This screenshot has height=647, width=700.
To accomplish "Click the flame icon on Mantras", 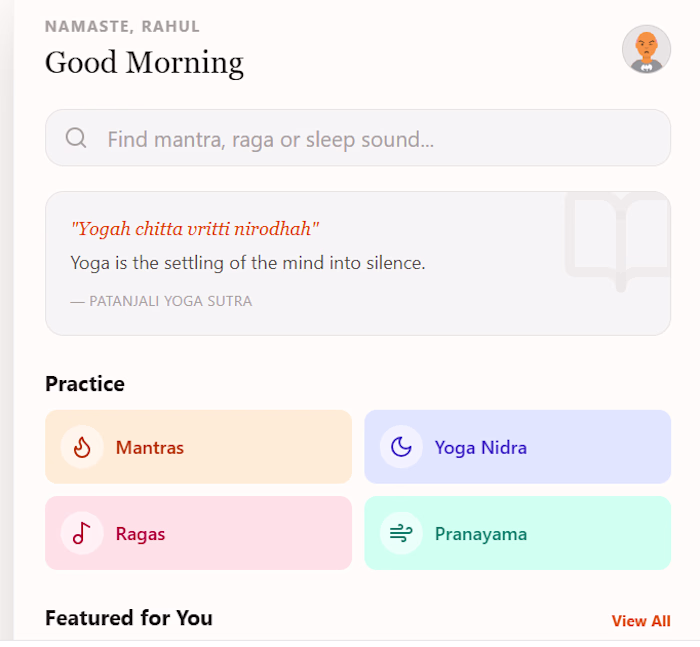I will [82, 447].
